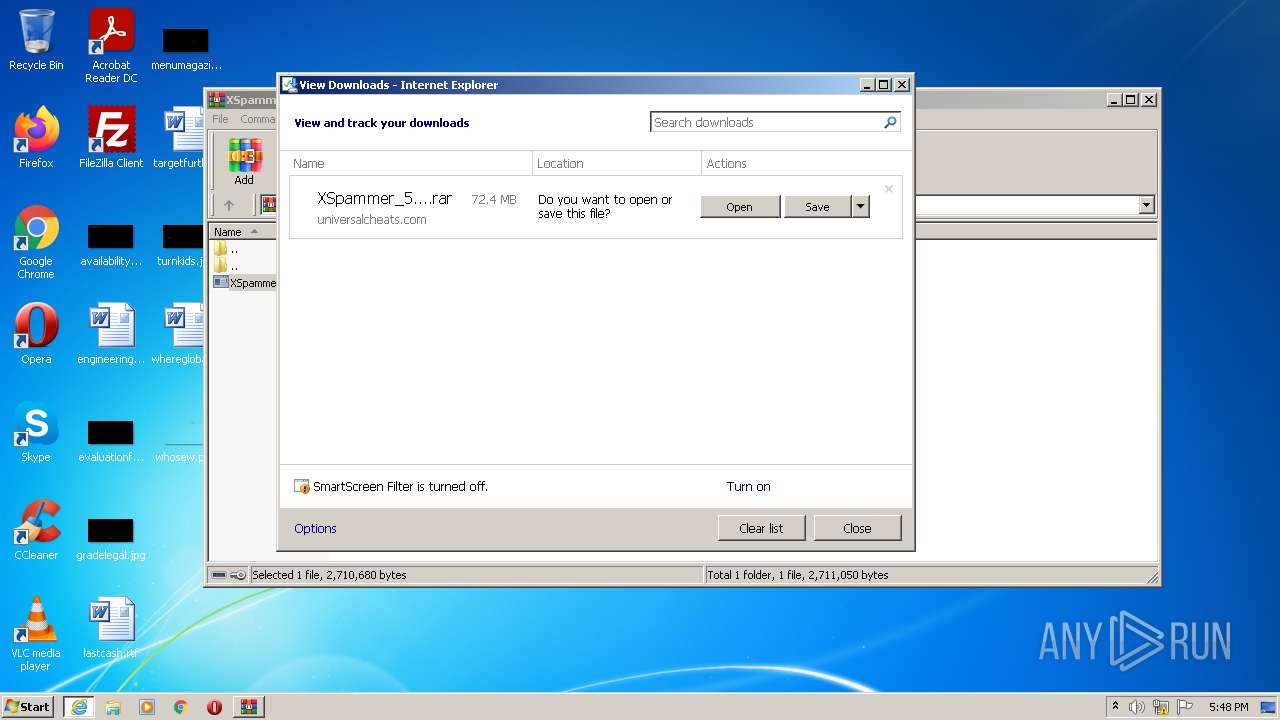Click the Add button in WinRAR toolbar

244,162
